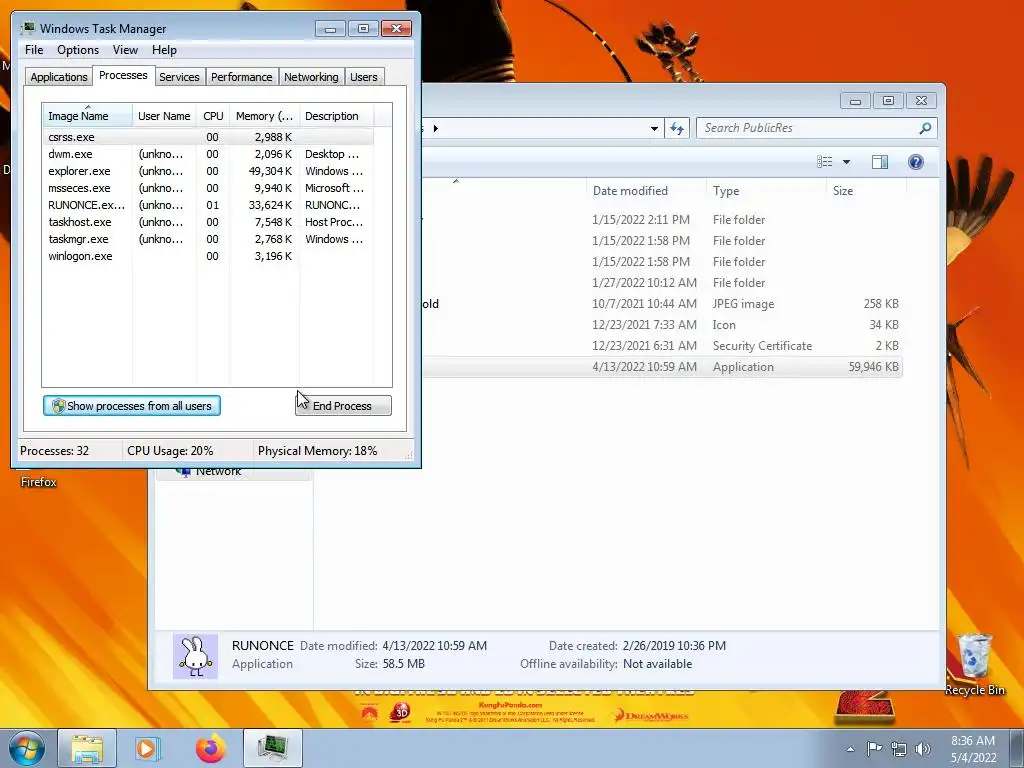
Task: Select the folder modified 1/27/2022 10:12 AM
Action: click(662, 282)
